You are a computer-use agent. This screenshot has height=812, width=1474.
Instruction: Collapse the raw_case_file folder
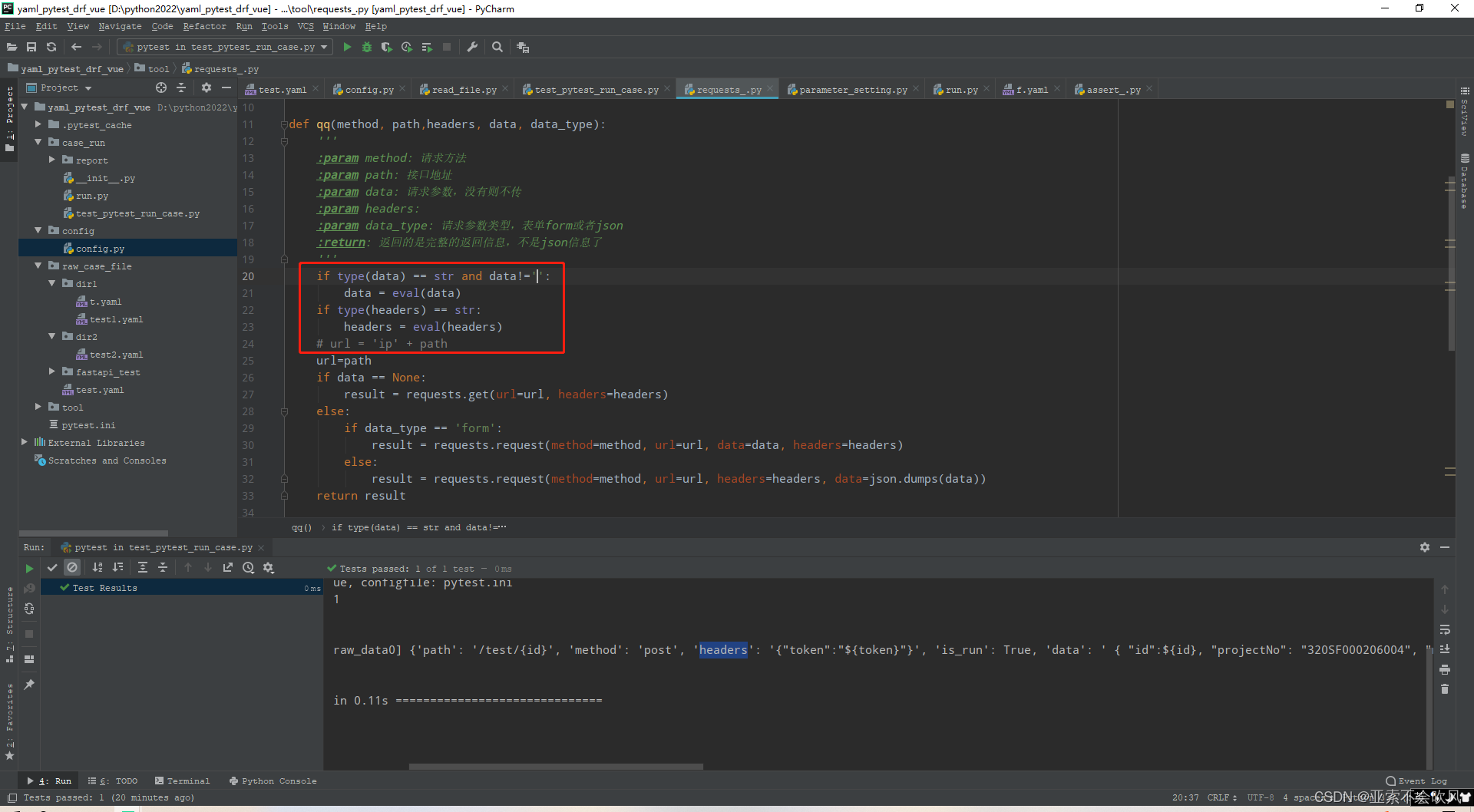pyautogui.click(x=38, y=266)
